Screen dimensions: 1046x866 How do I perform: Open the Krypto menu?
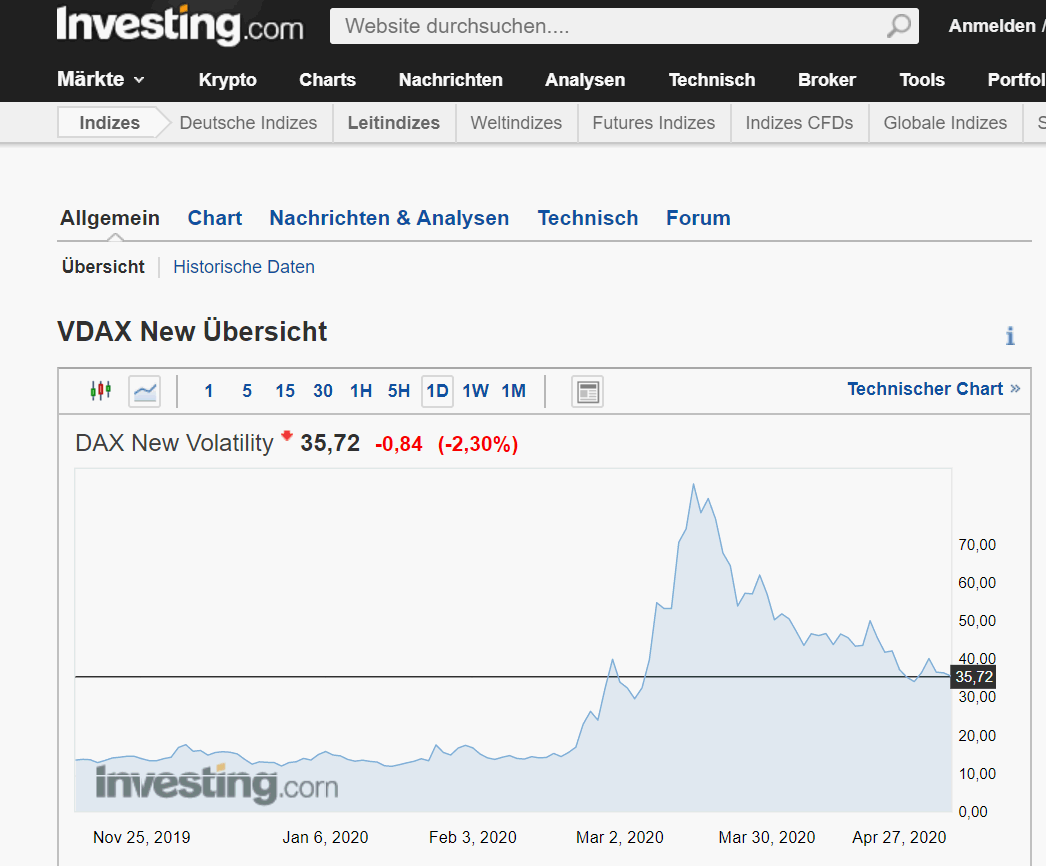tap(227, 80)
